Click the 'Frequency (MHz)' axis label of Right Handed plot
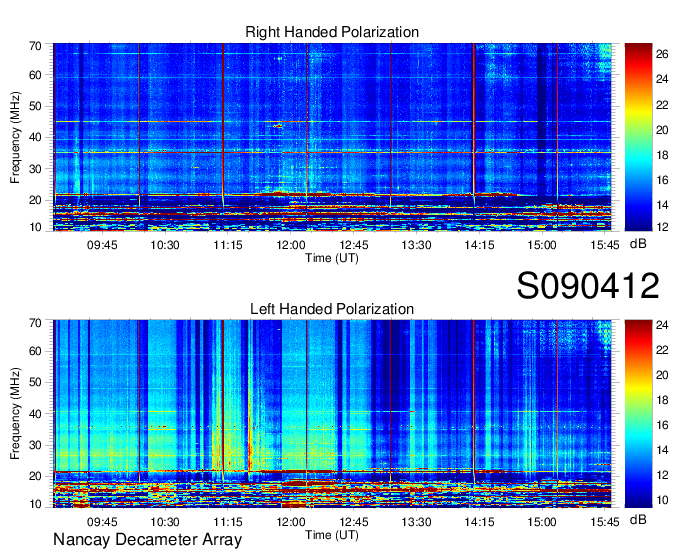The width and height of the screenshot is (680, 552). [15, 137]
